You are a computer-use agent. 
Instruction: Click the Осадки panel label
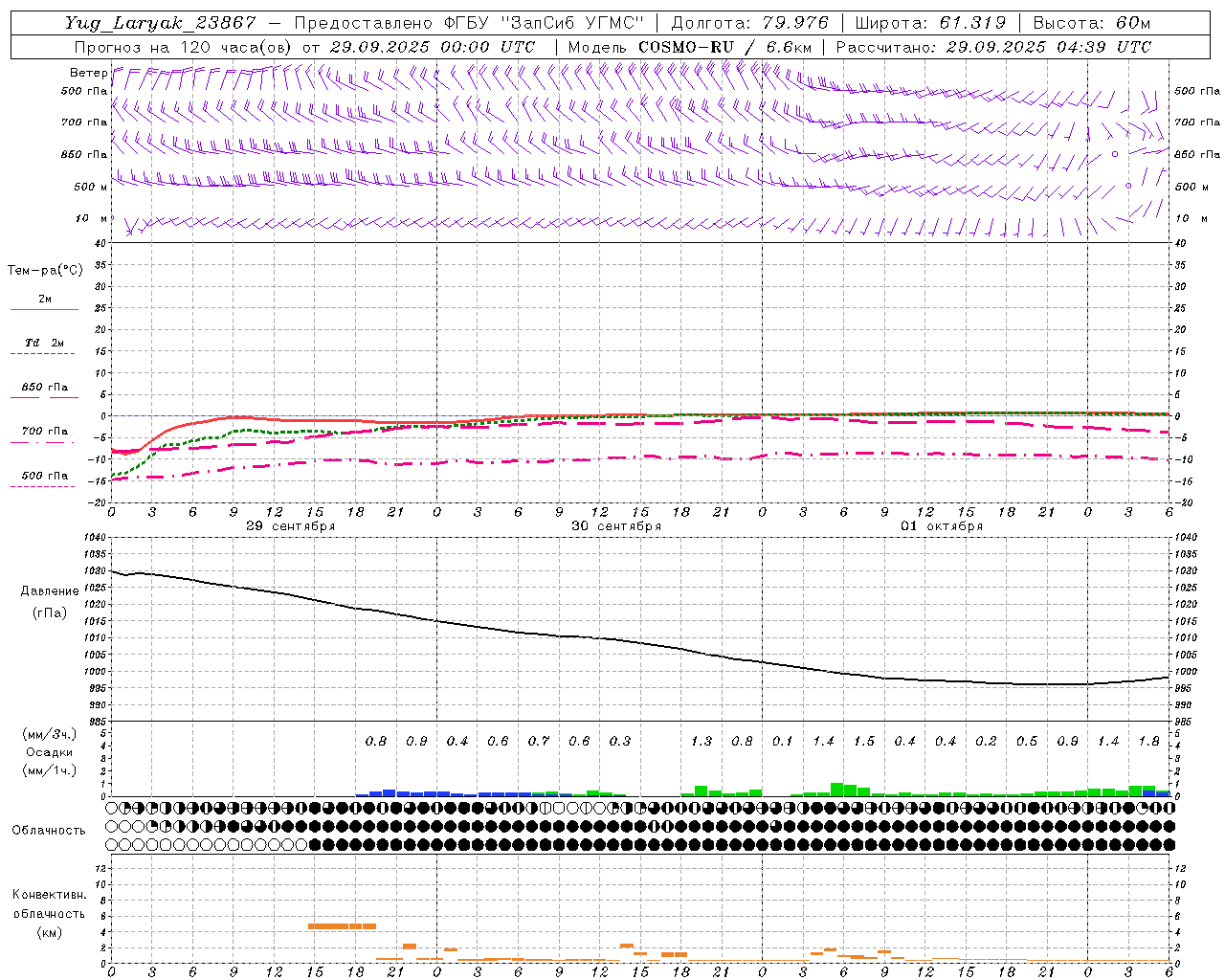click(50, 752)
